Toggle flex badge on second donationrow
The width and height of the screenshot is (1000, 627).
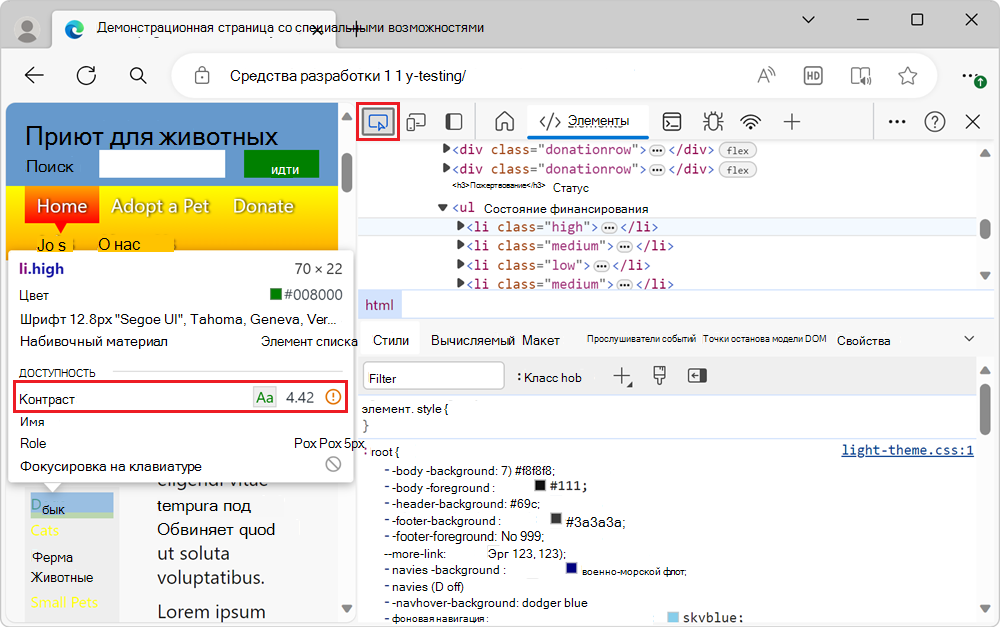pyautogui.click(x=738, y=170)
